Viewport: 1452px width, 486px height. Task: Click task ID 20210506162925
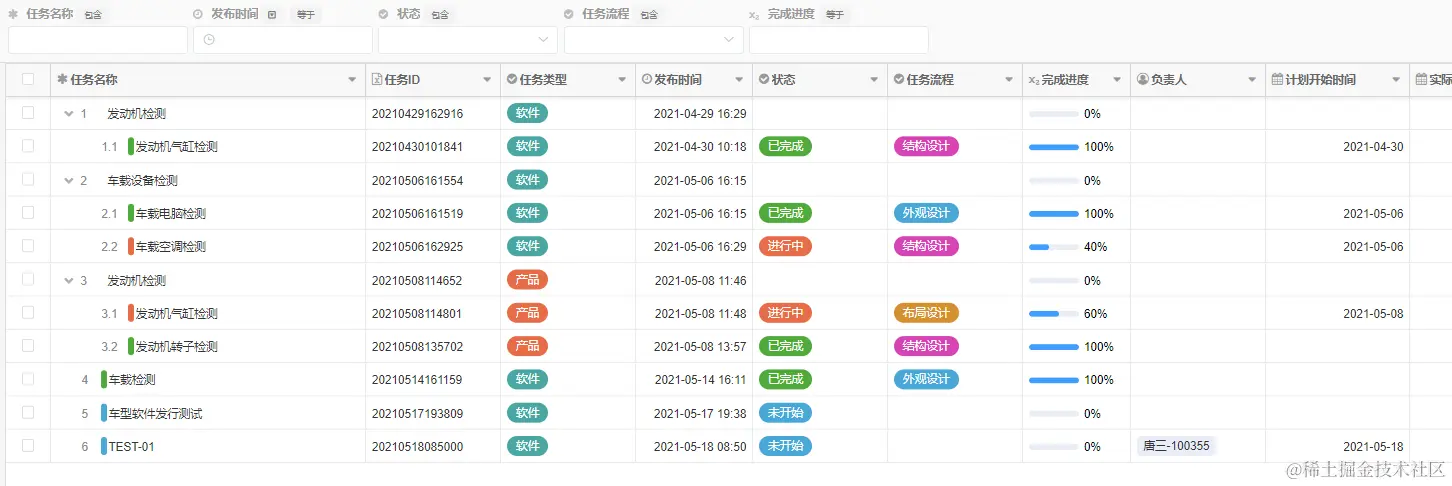pos(417,247)
